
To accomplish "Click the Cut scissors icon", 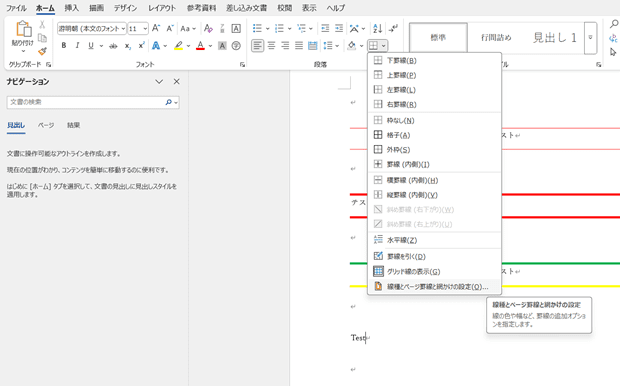I will tap(42, 25).
